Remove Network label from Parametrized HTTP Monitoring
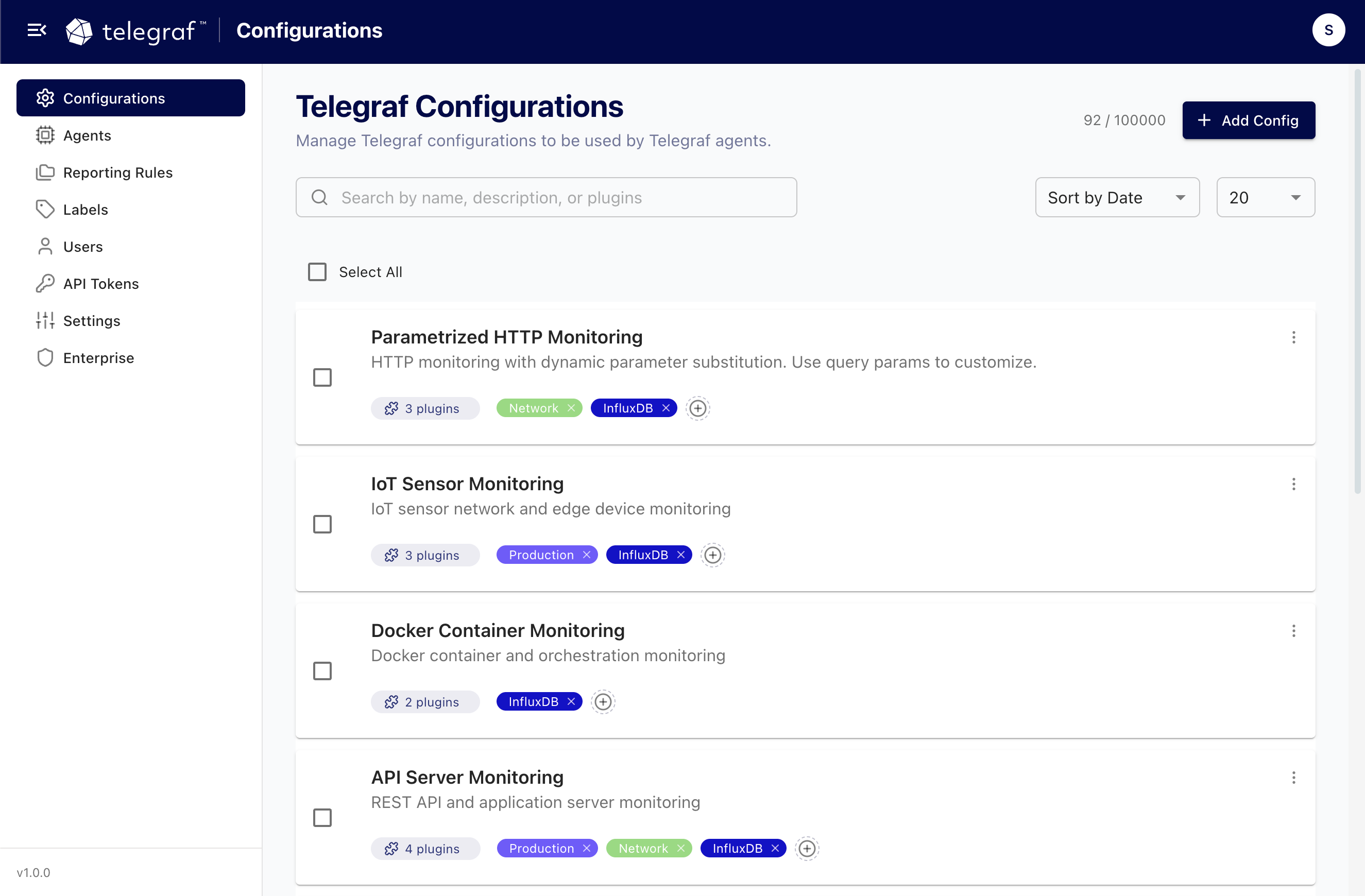Viewport: 1365px width, 896px height. 571,408
